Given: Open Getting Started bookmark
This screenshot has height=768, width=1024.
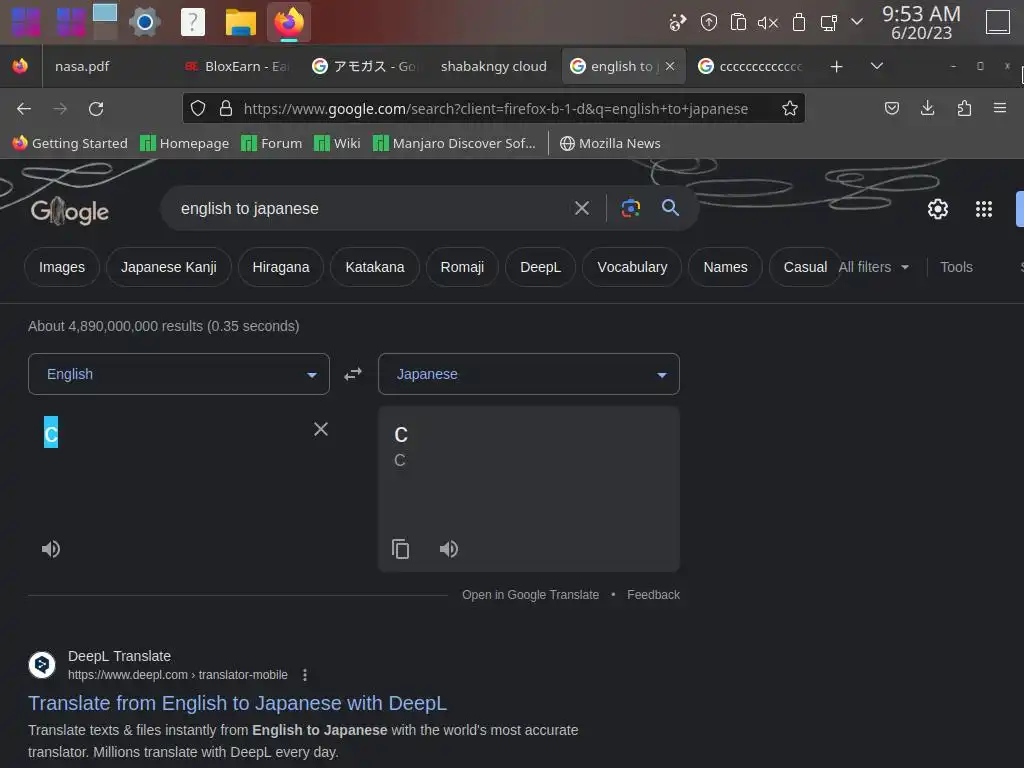Looking at the screenshot, I should pyautogui.click(x=70, y=143).
